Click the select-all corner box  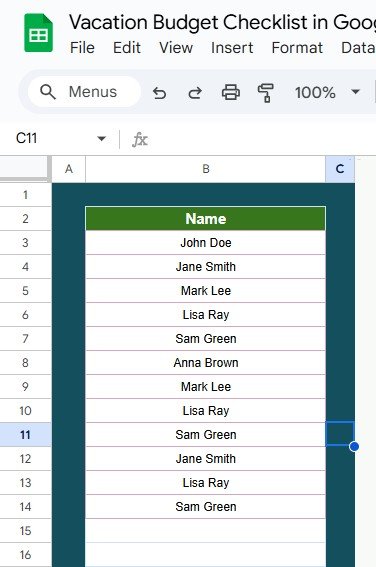point(25,168)
